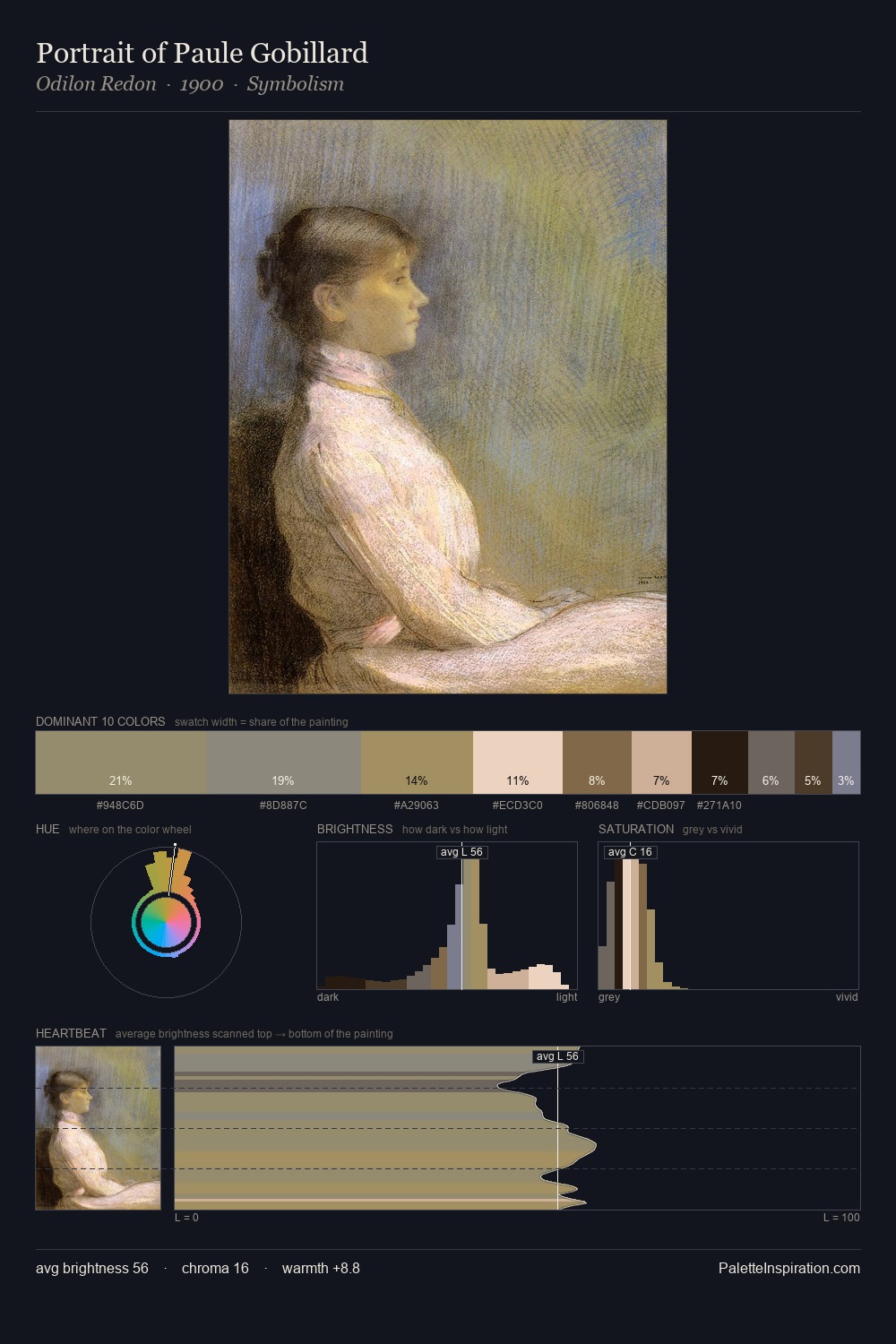Click the 'vivid' axis label
Viewport: 896px width, 1344px height.
pyautogui.click(x=847, y=997)
